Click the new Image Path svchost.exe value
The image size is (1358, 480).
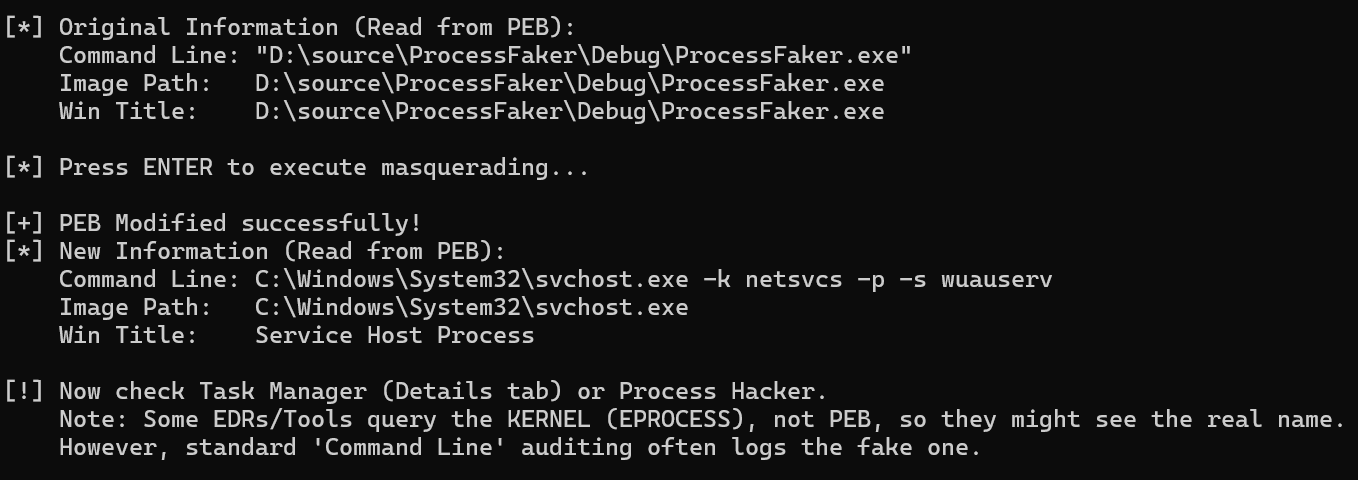[x=471, y=307]
